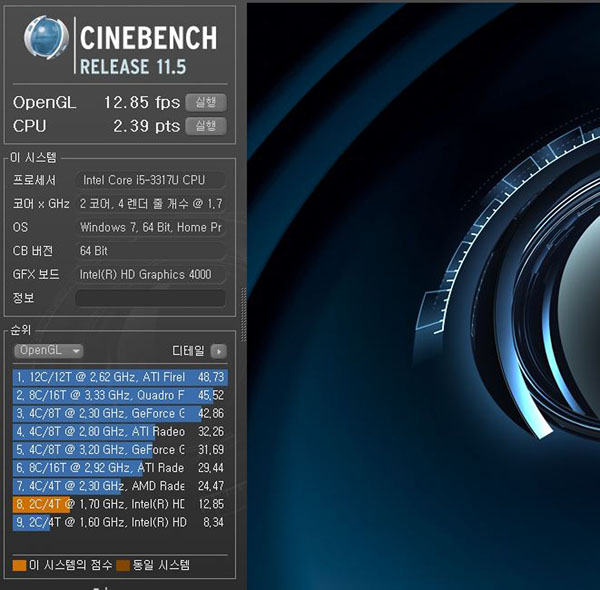The height and width of the screenshot is (590, 600).
Task: Click the 8.34 score value
Action: (214, 522)
